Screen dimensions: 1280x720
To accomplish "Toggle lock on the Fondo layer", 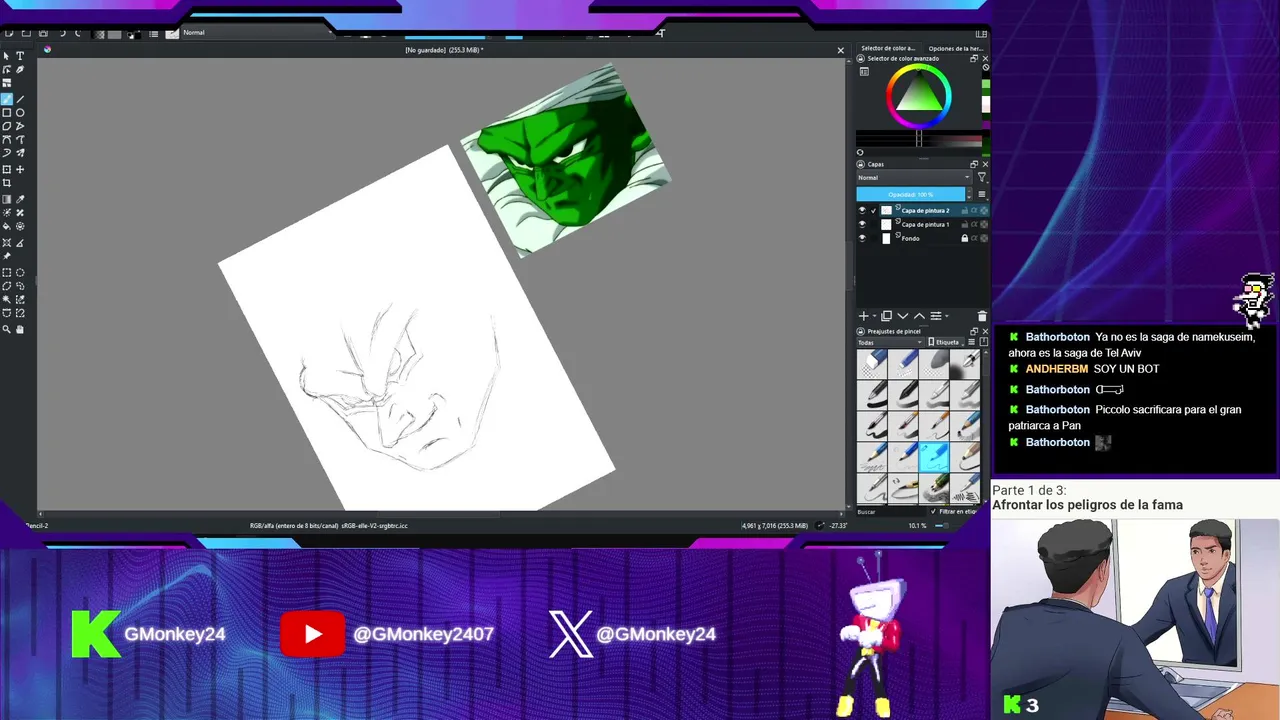I will (x=965, y=238).
